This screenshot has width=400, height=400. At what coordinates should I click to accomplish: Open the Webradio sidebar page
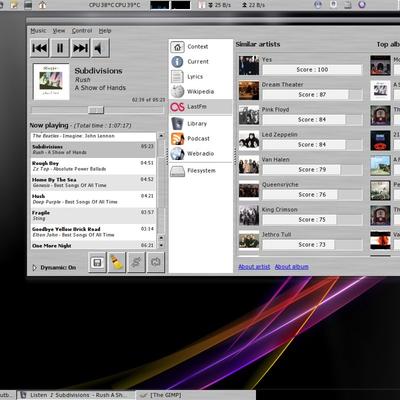(x=200, y=154)
